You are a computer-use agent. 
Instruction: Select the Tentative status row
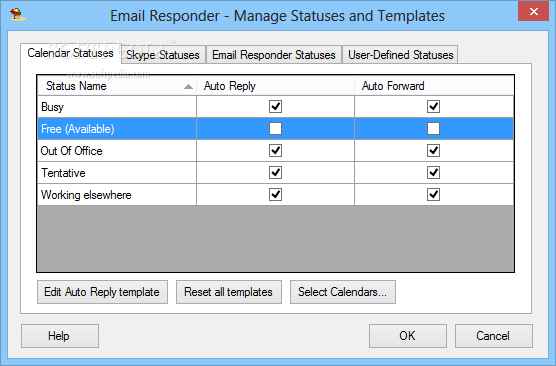click(x=275, y=173)
